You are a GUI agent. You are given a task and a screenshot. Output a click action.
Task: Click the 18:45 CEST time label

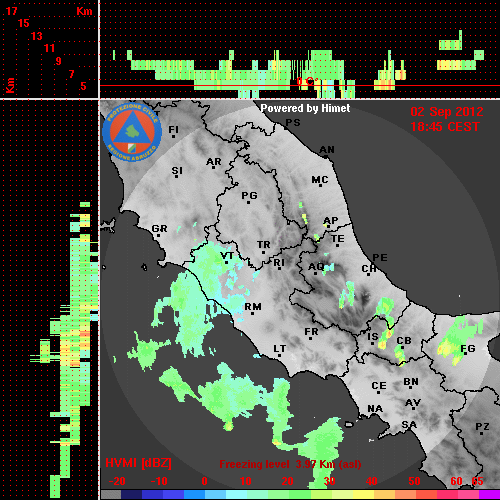click(x=445, y=127)
